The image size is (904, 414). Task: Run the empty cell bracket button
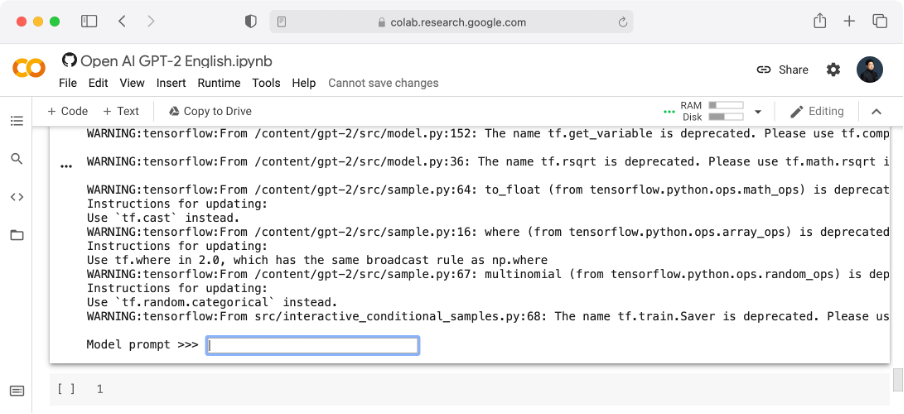tap(66, 389)
